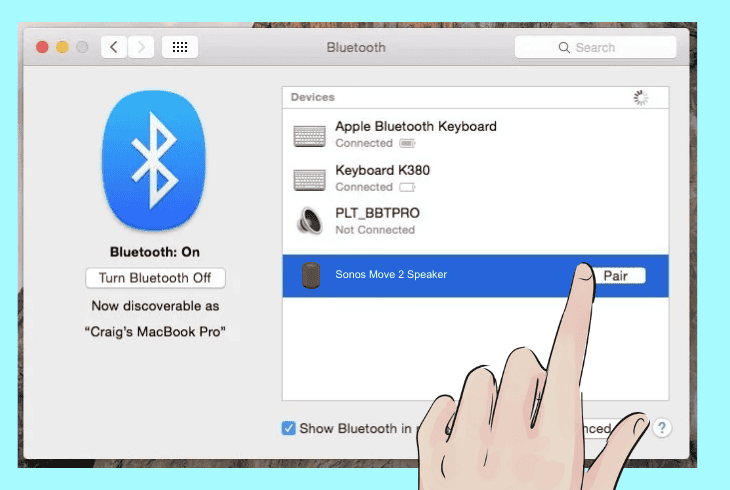The image size is (730, 490).
Task: Select the Keyboard K380 device
Action: (x=475, y=178)
